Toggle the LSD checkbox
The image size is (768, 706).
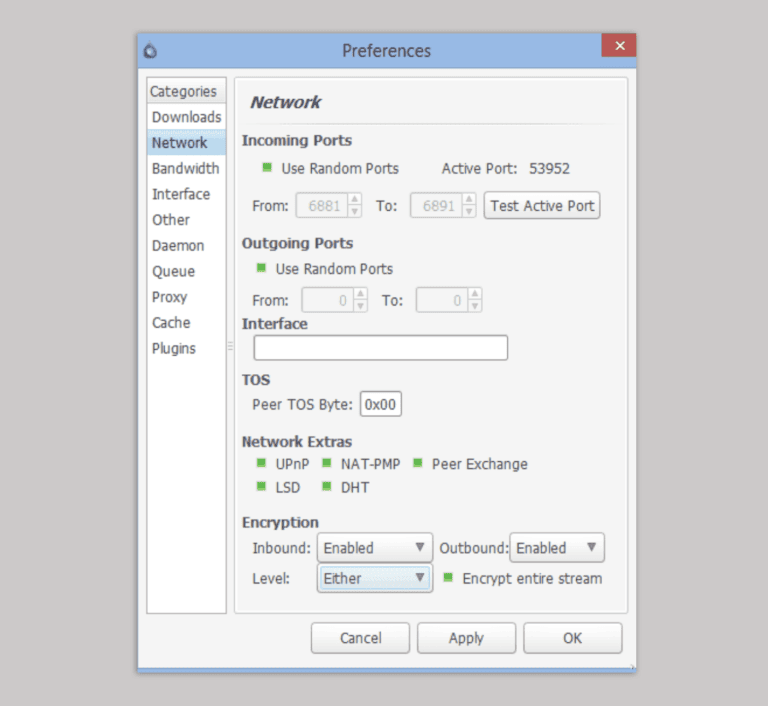point(262,486)
